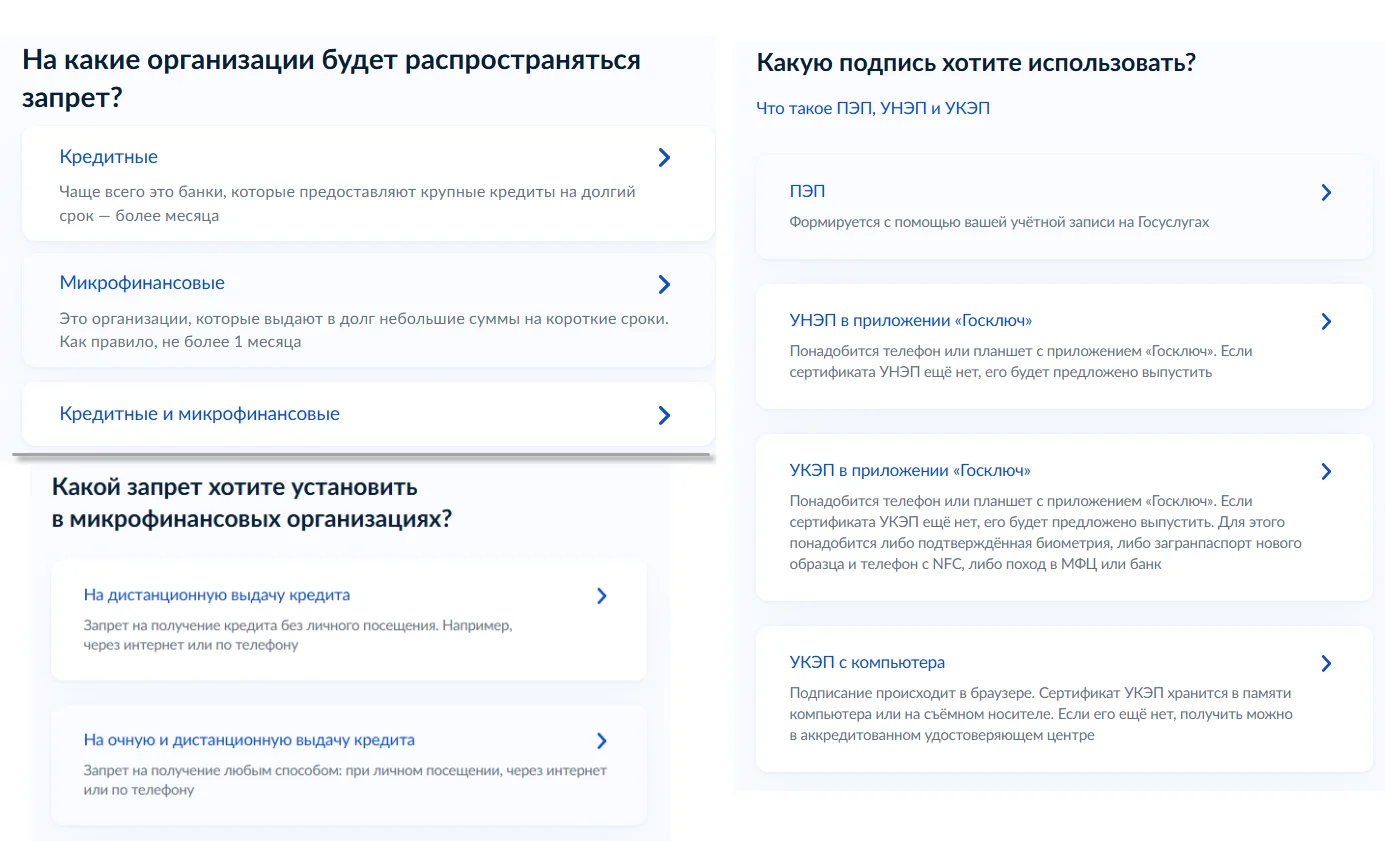Screen dimensions: 1385x841
Task: Click the chevron beside УНЭП в приложении «Госключ»
Action: coord(1326,322)
